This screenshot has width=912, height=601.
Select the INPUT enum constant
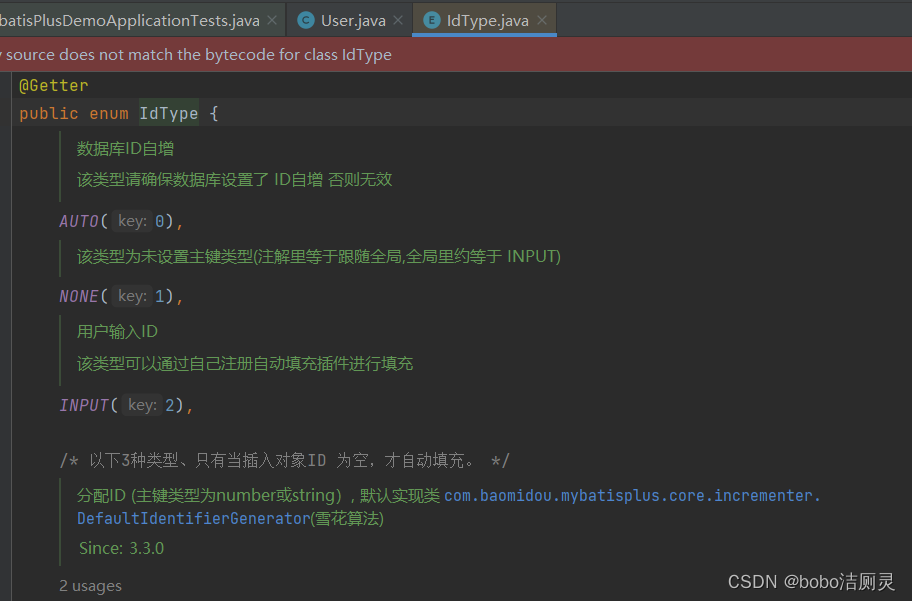(x=83, y=405)
